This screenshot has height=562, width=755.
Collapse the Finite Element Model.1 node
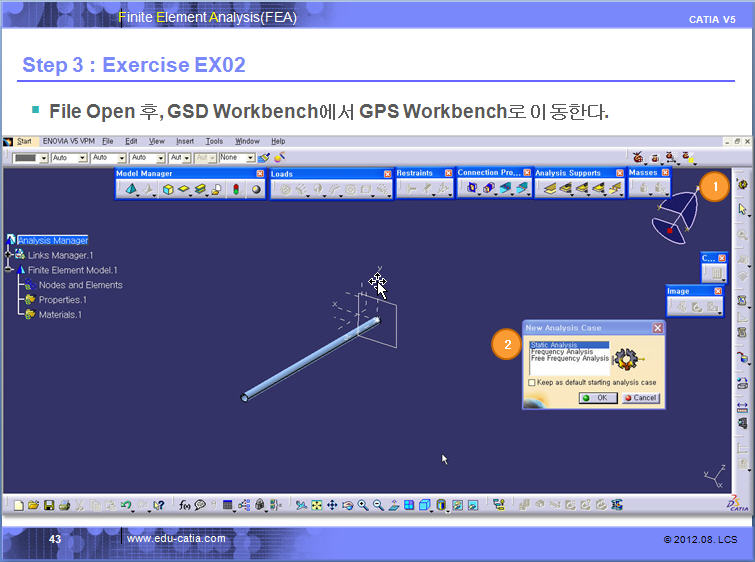8,270
